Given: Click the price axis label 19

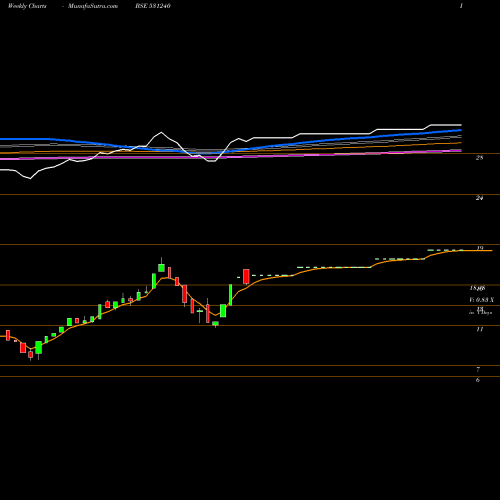Looking at the screenshot, I should (x=480, y=248).
